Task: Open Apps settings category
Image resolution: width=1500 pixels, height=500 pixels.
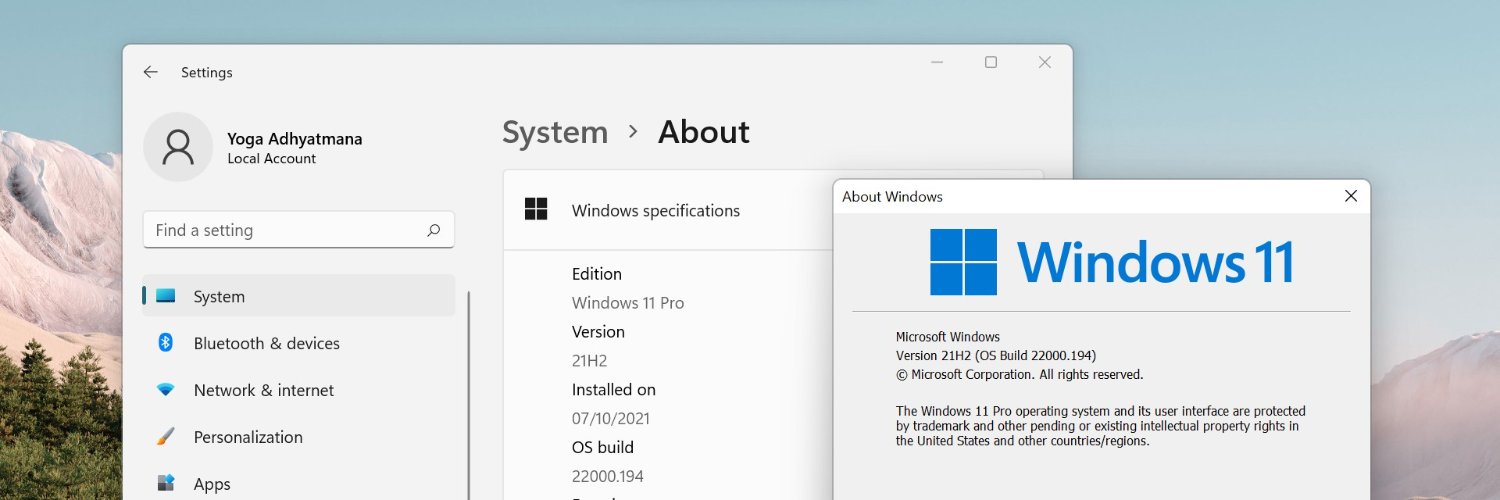Action: click(x=299, y=484)
